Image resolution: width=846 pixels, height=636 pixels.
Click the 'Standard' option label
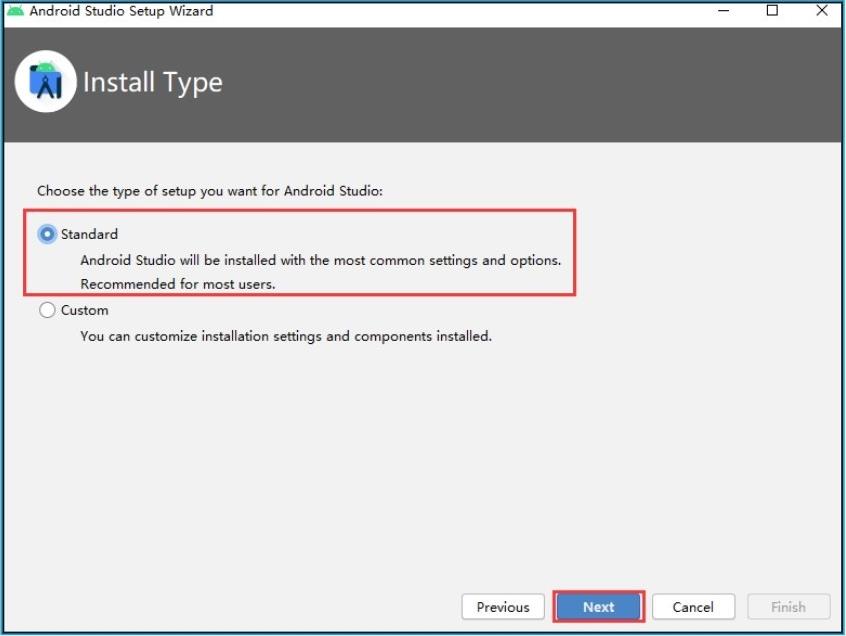coord(89,234)
